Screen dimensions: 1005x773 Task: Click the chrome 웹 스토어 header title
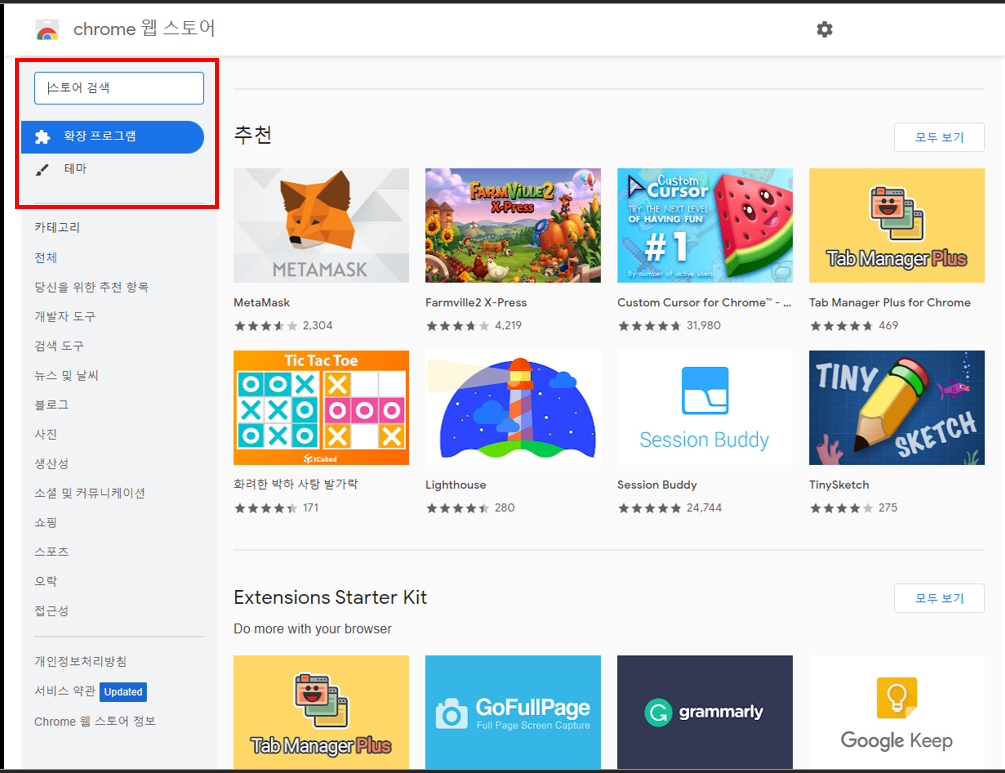click(144, 29)
